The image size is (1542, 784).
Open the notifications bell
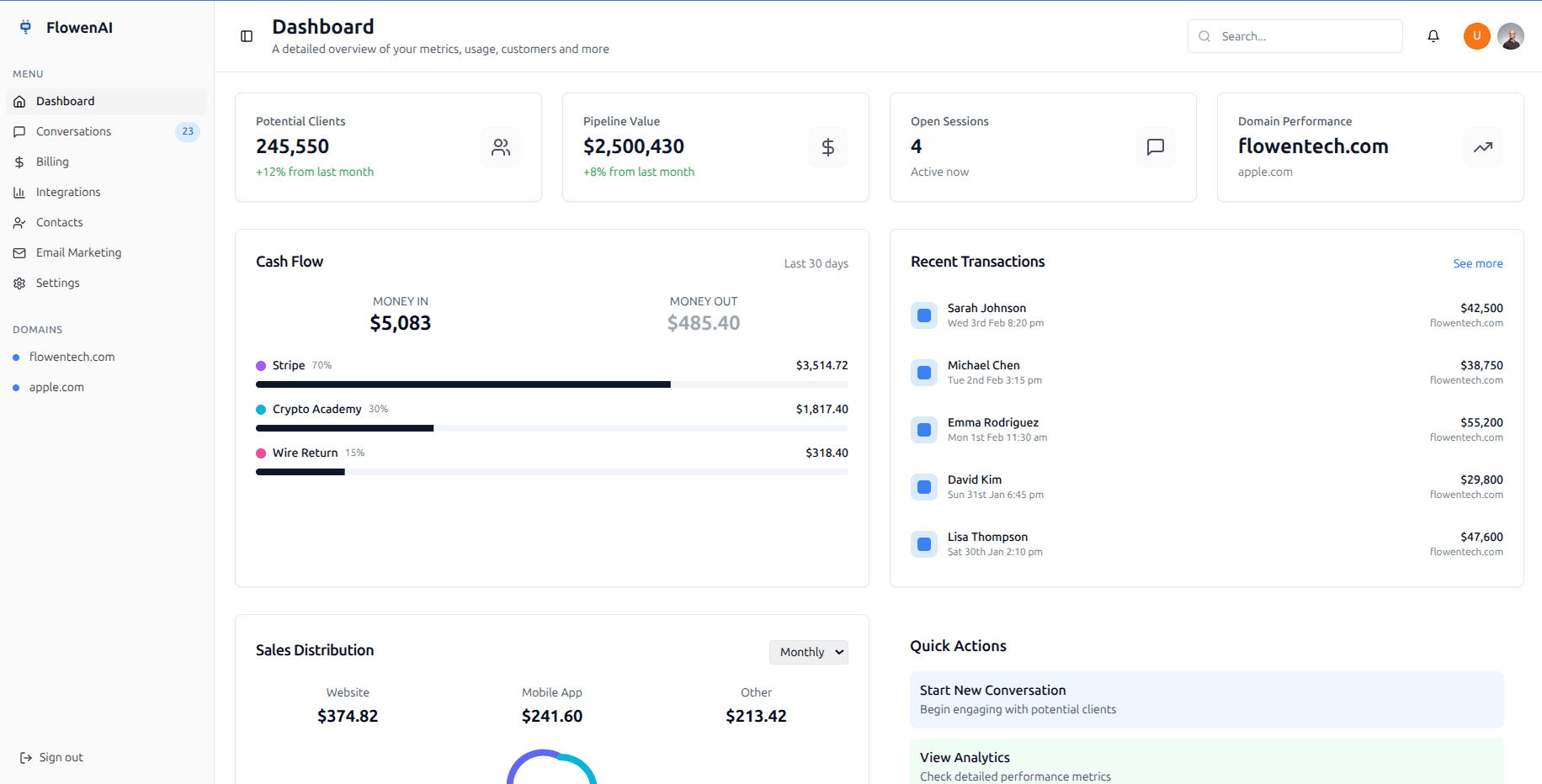1433,36
